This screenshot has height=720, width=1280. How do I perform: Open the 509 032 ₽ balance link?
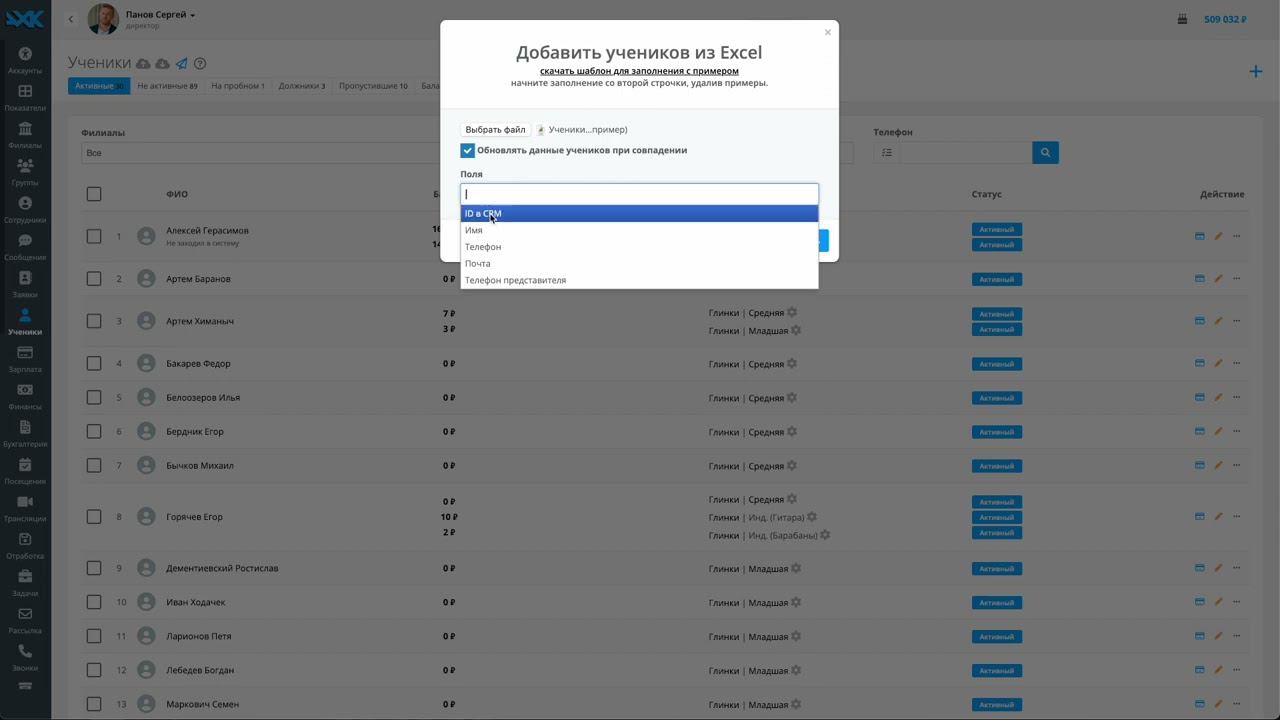1225,19
